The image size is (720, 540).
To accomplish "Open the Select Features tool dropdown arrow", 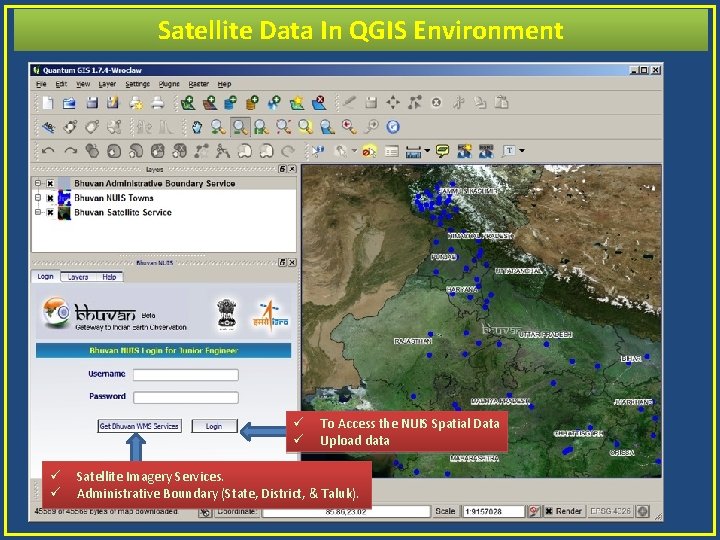I will tap(354, 151).
